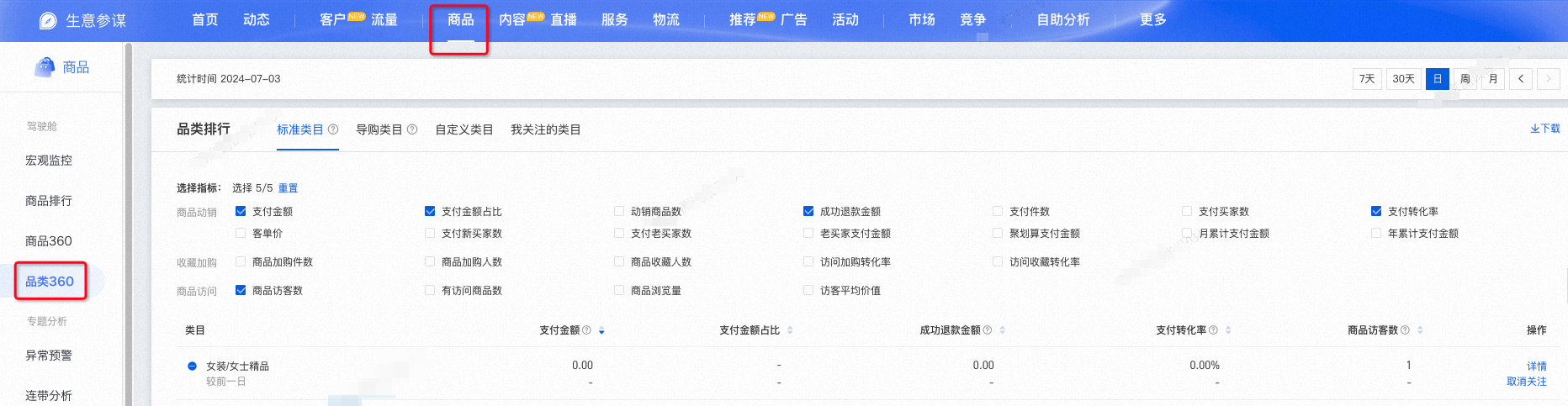Open 更多 menu in top navigation

tap(1153, 19)
